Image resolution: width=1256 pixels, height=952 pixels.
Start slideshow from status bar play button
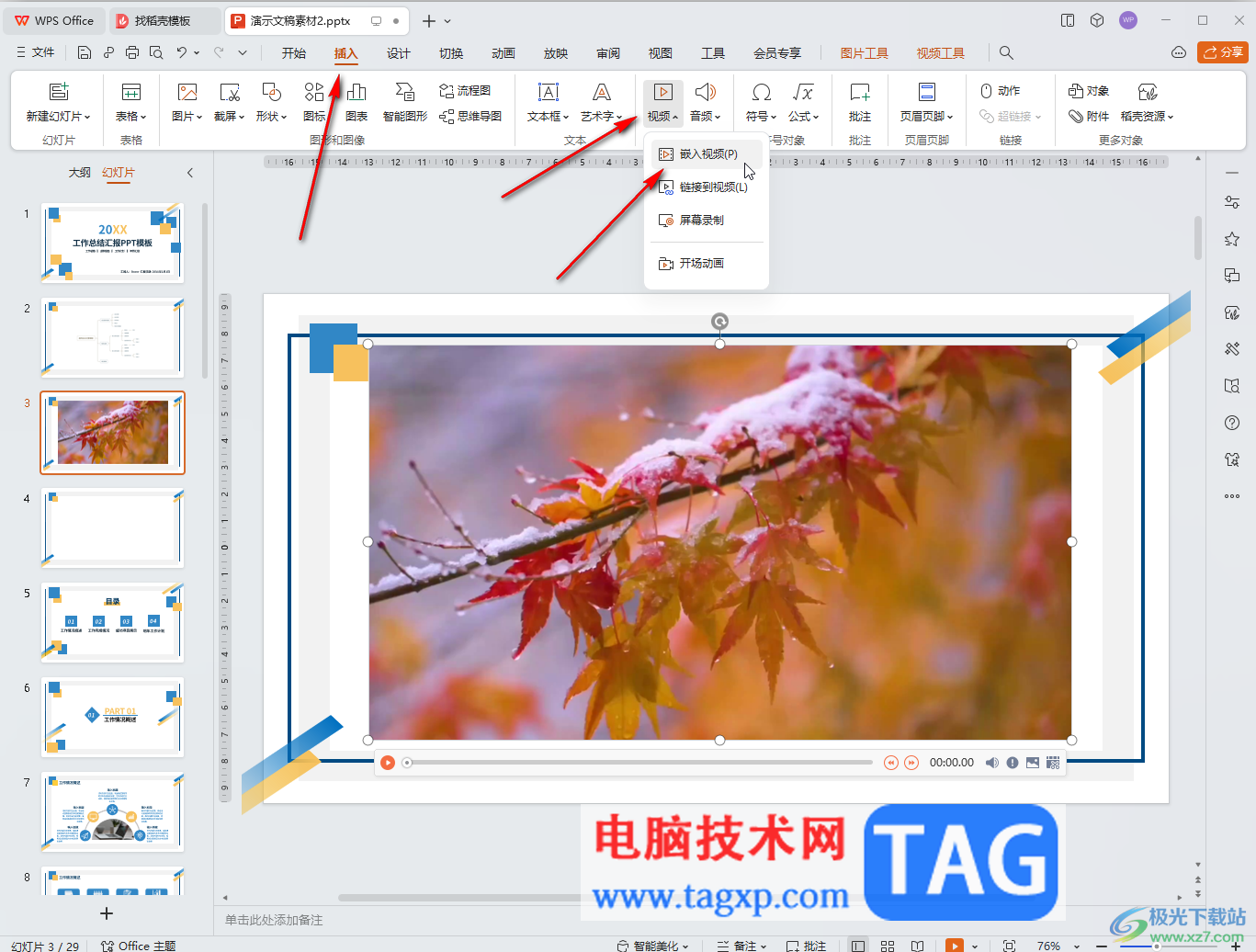tap(955, 946)
